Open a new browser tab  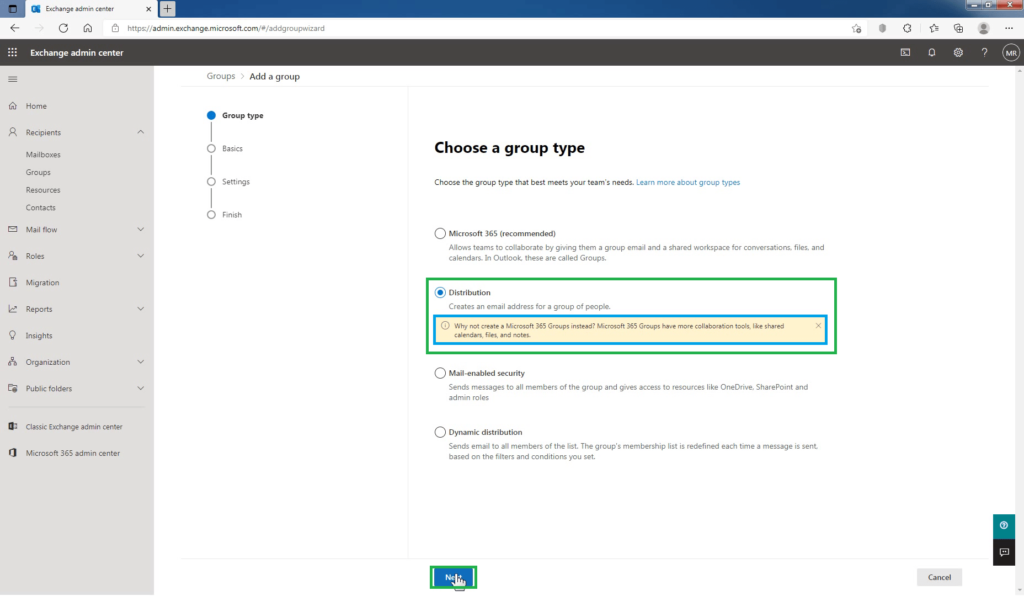[167, 8]
